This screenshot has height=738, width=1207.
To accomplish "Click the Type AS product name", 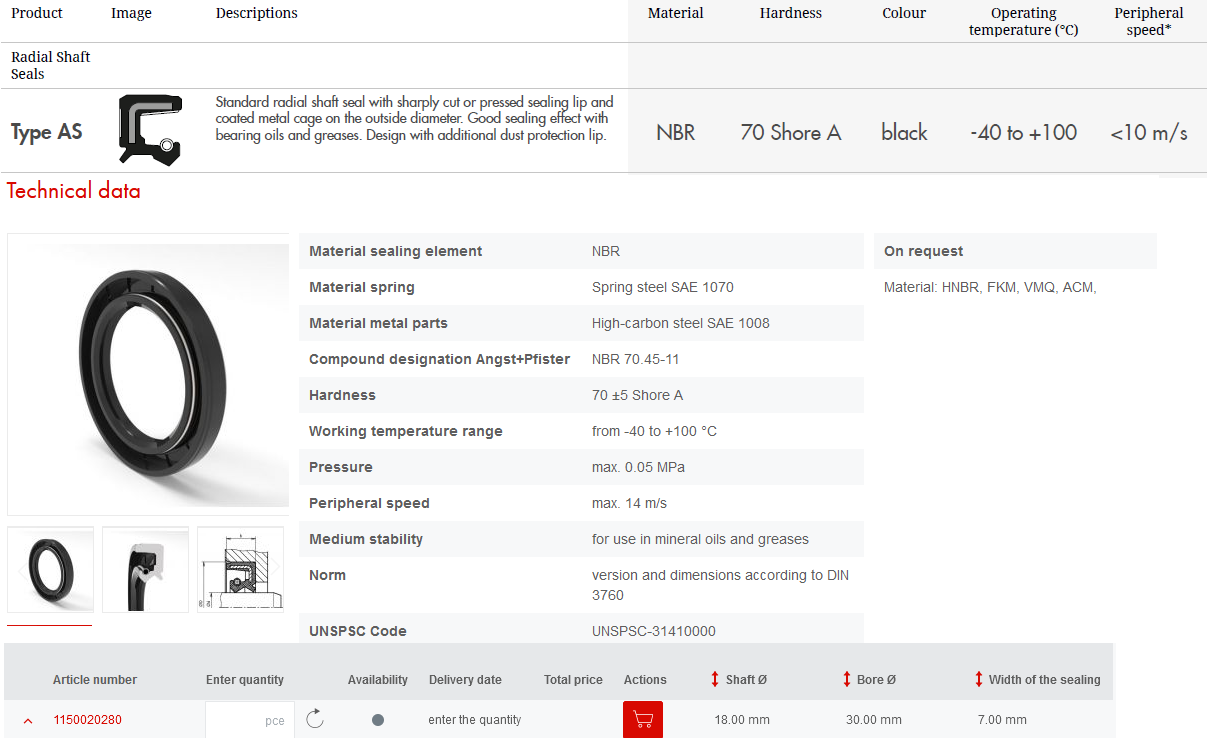I will [46, 132].
